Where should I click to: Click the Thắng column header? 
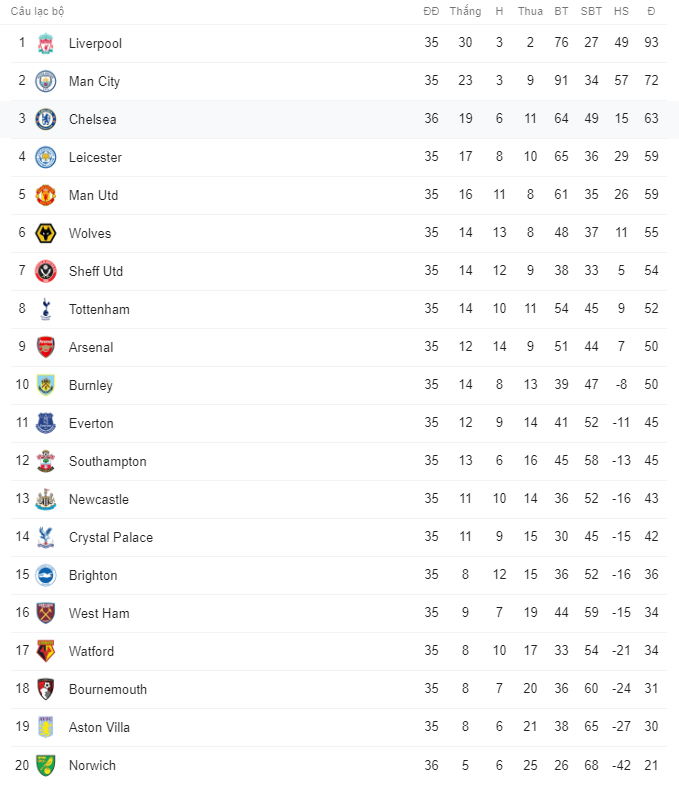[465, 11]
